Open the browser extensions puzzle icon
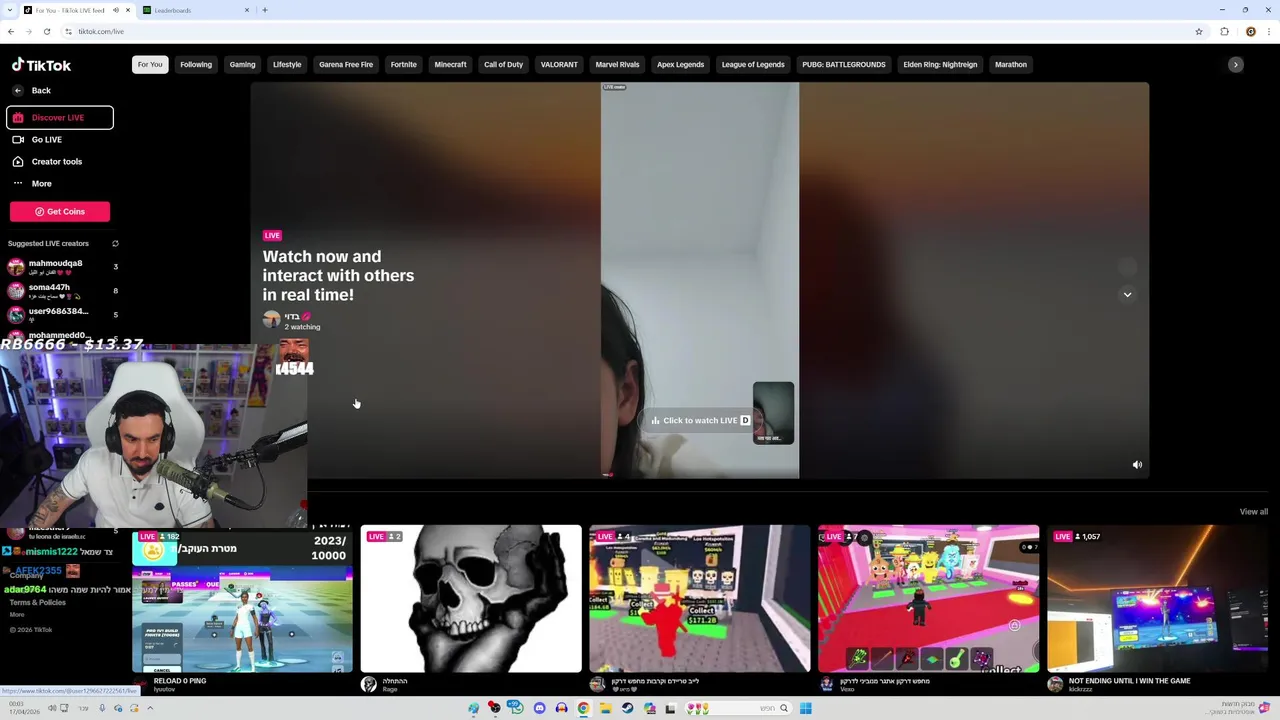The image size is (1280, 720). tap(1224, 32)
